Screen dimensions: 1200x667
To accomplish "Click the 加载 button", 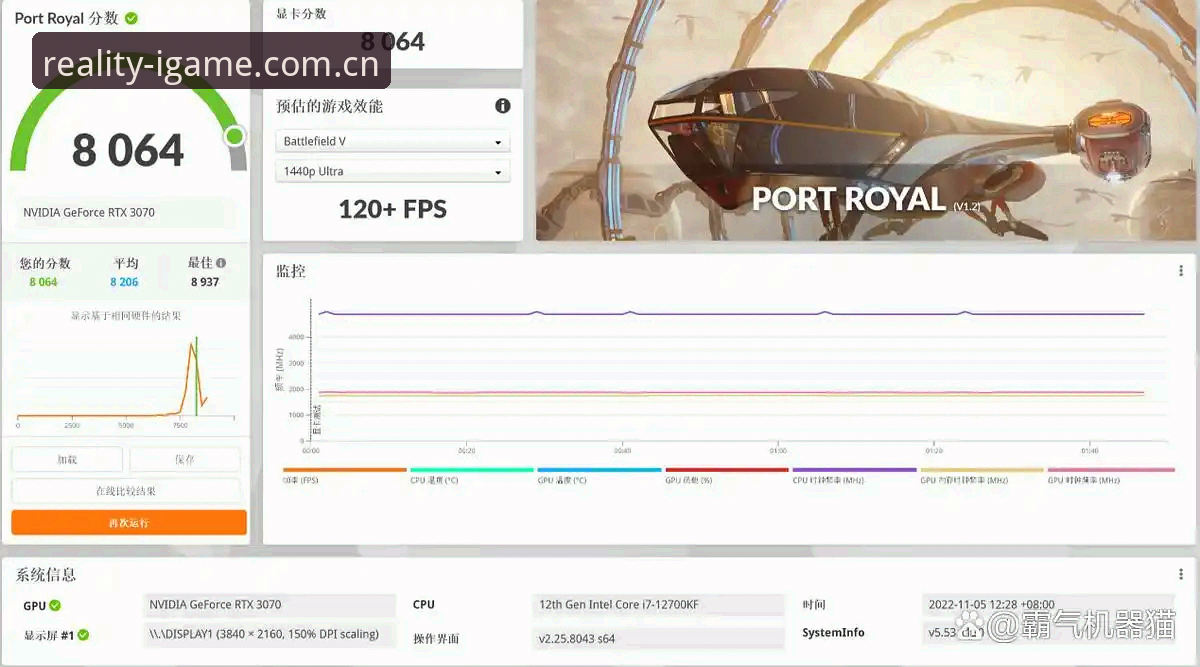I will pyautogui.click(x=67, y=459).
